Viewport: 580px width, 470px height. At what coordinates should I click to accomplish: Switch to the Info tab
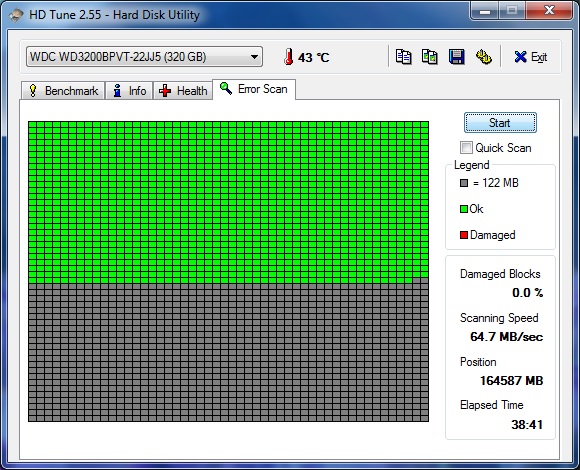click(x=129, y=91)
